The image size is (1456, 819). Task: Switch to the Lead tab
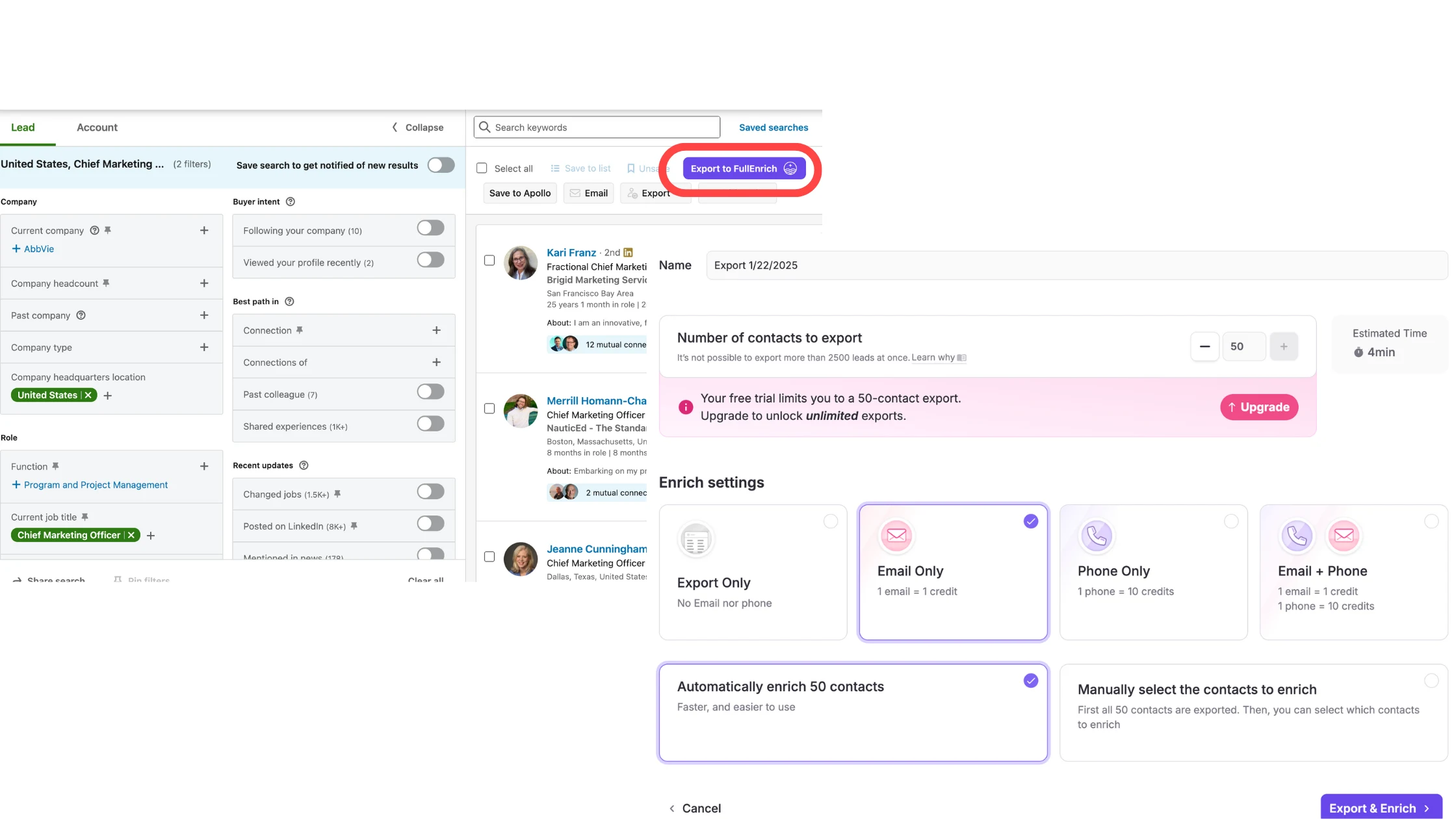click(23, 127)
